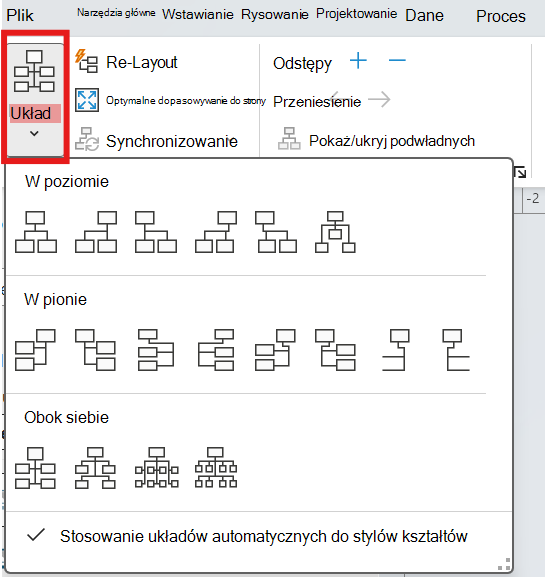The height and width of the screenshot is (577, 545).
Task: Select second W poziomie layout icon
Action: (96, 232)
